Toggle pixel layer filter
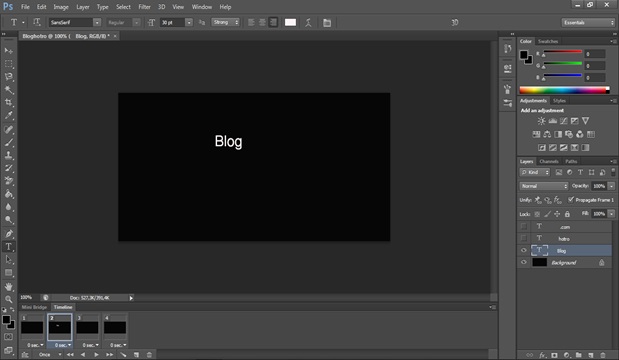 [559, 172]
